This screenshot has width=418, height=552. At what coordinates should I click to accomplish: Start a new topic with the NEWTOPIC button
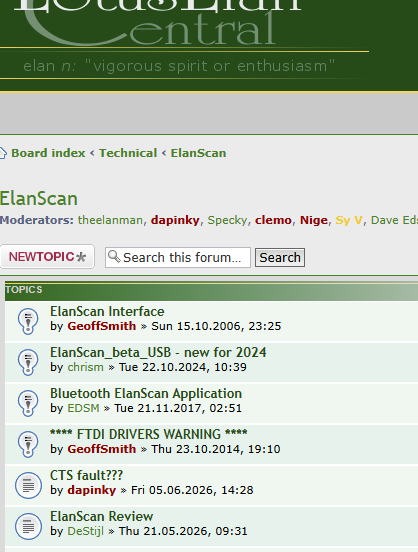(x=47, y=257)
